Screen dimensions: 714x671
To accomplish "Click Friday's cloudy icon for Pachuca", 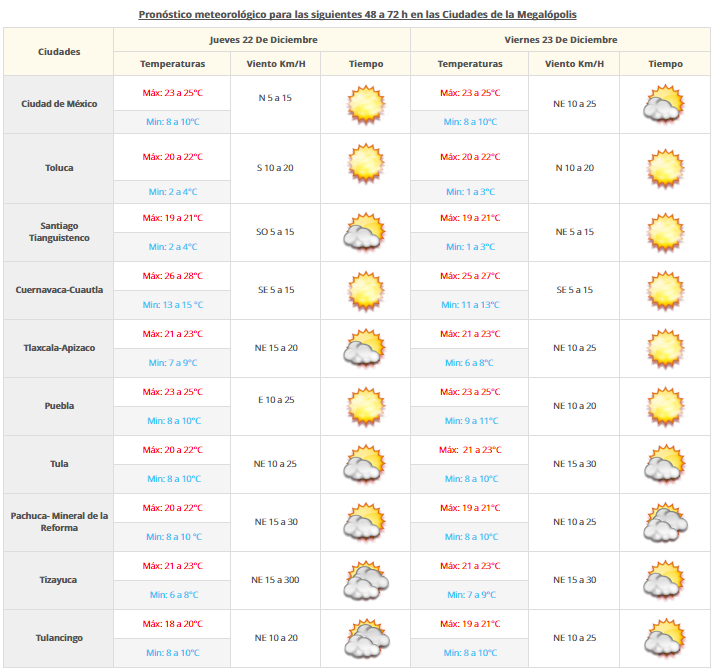I will pos(664,522).
